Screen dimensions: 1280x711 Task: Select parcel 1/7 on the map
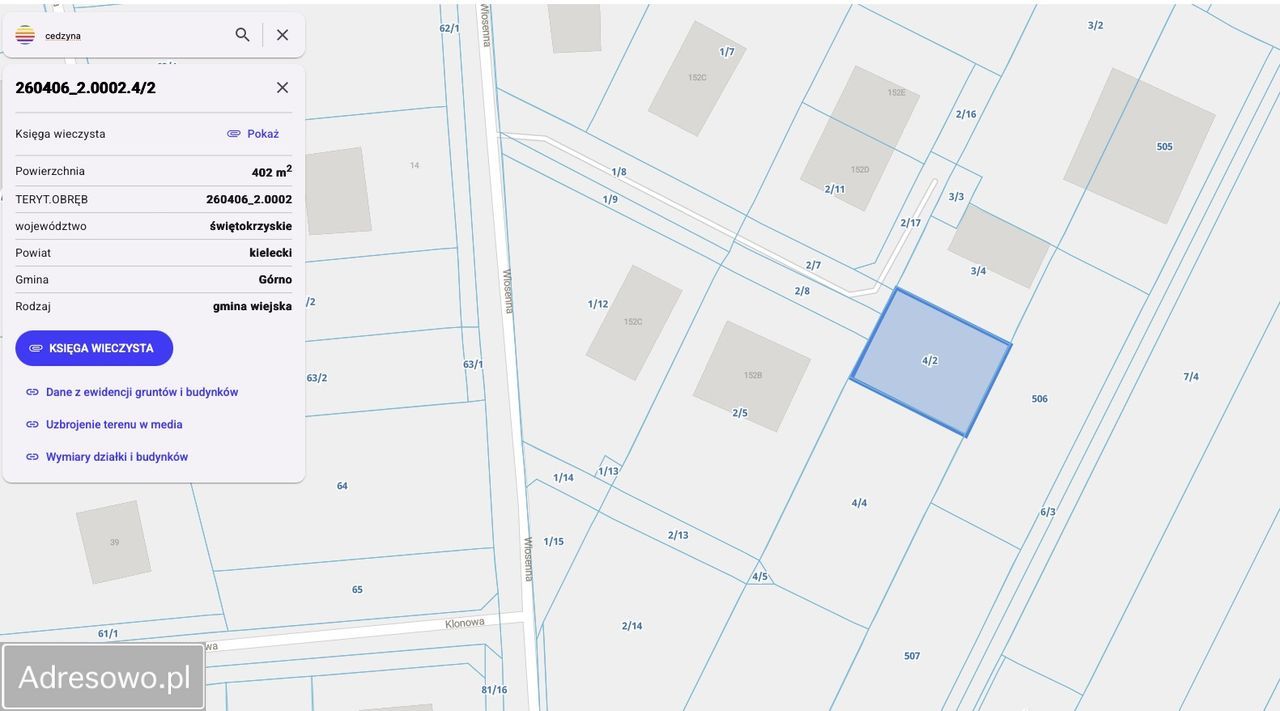pos(727,51)
